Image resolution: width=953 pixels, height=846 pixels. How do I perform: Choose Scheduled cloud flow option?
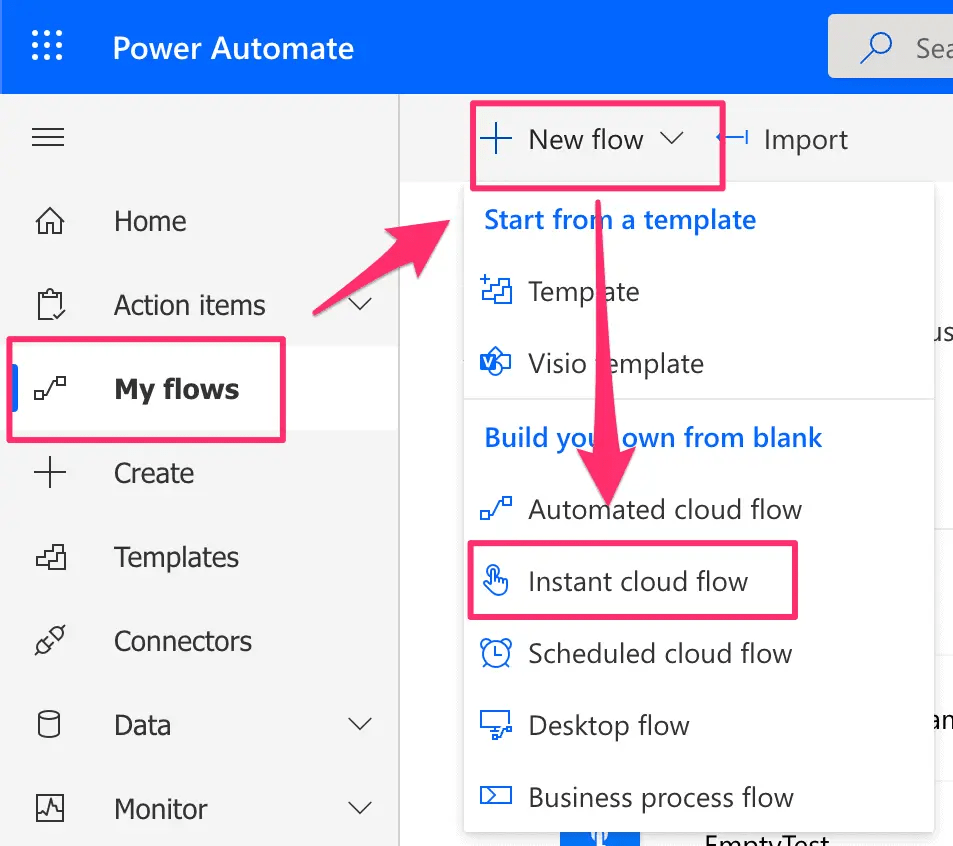(659, 653)
